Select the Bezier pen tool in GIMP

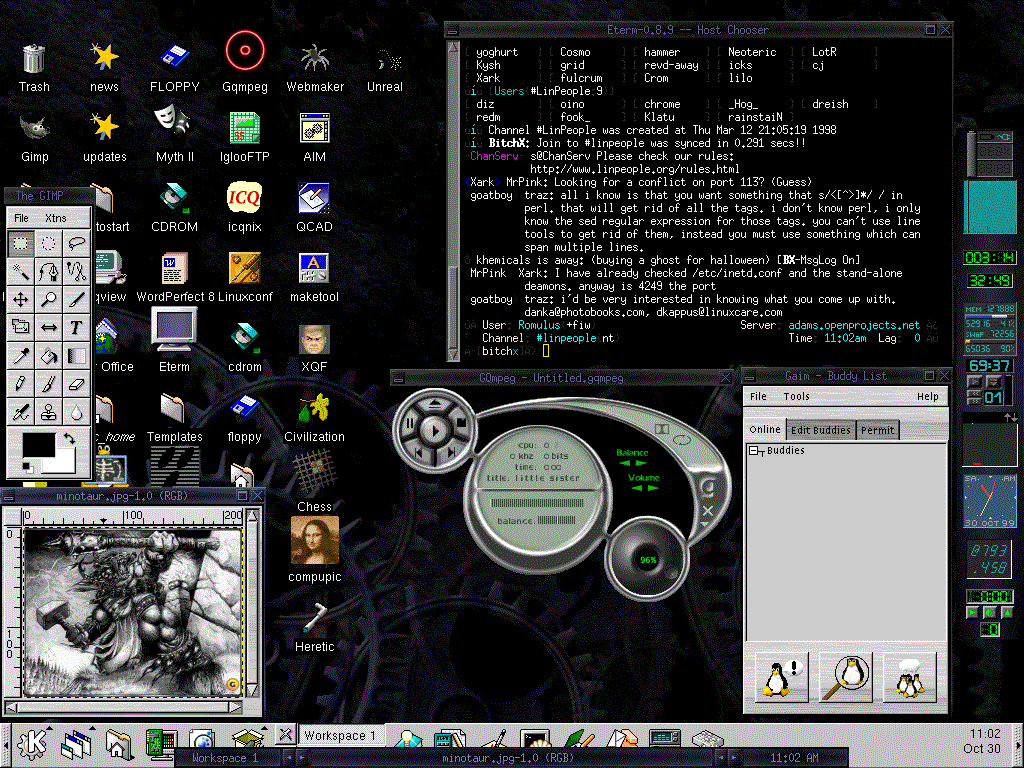tap(48, 271)
